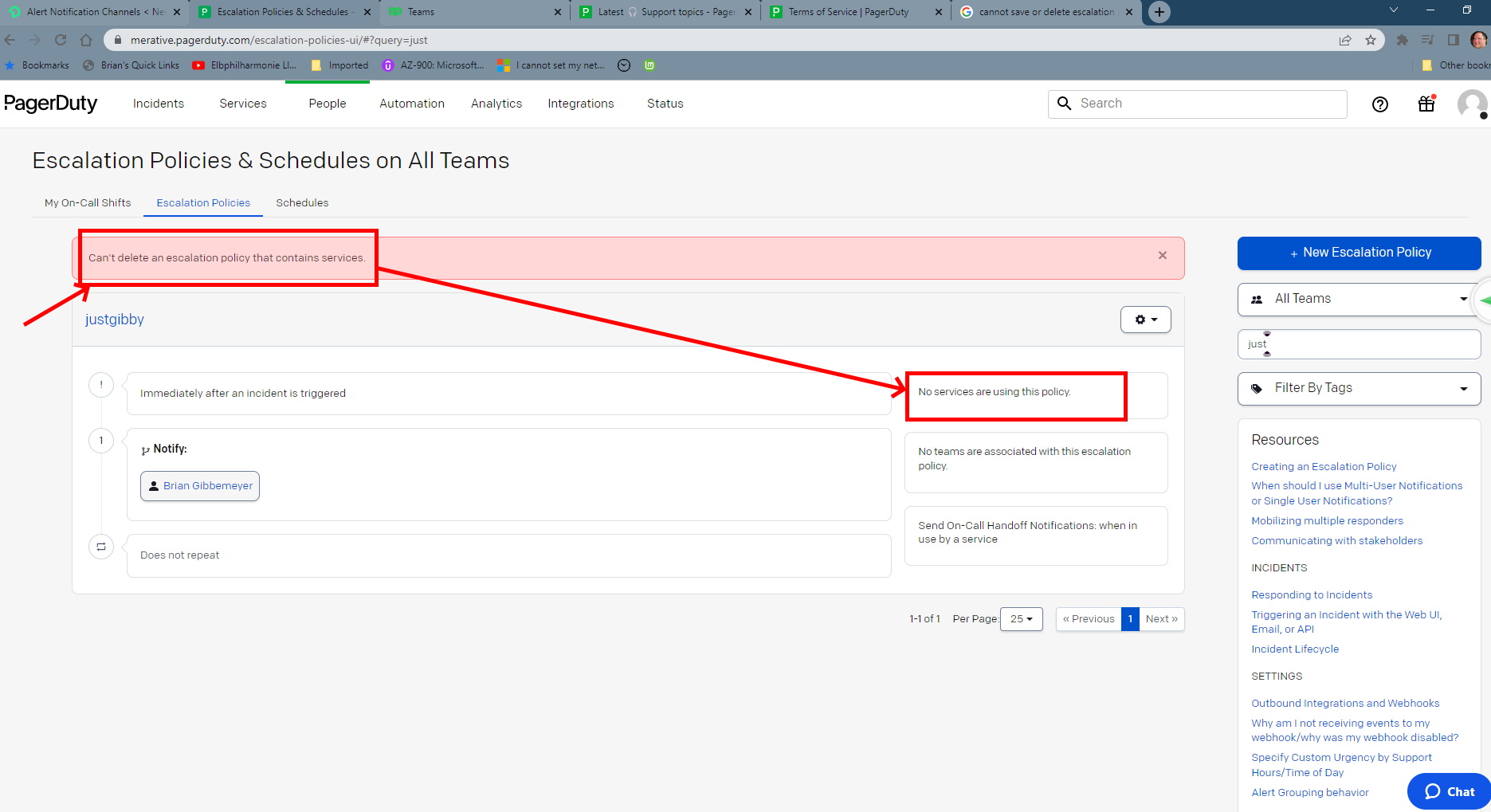
Task: Go to the browser home icon
Action: tap(86, 40)
